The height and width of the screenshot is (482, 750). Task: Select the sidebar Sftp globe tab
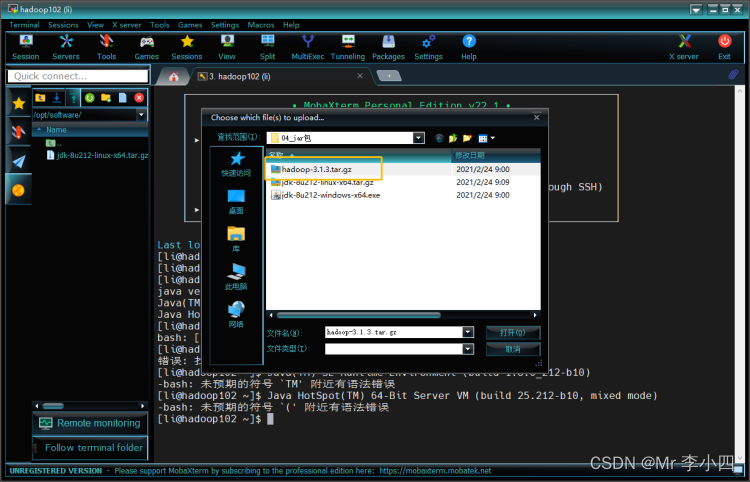point(19,190)
